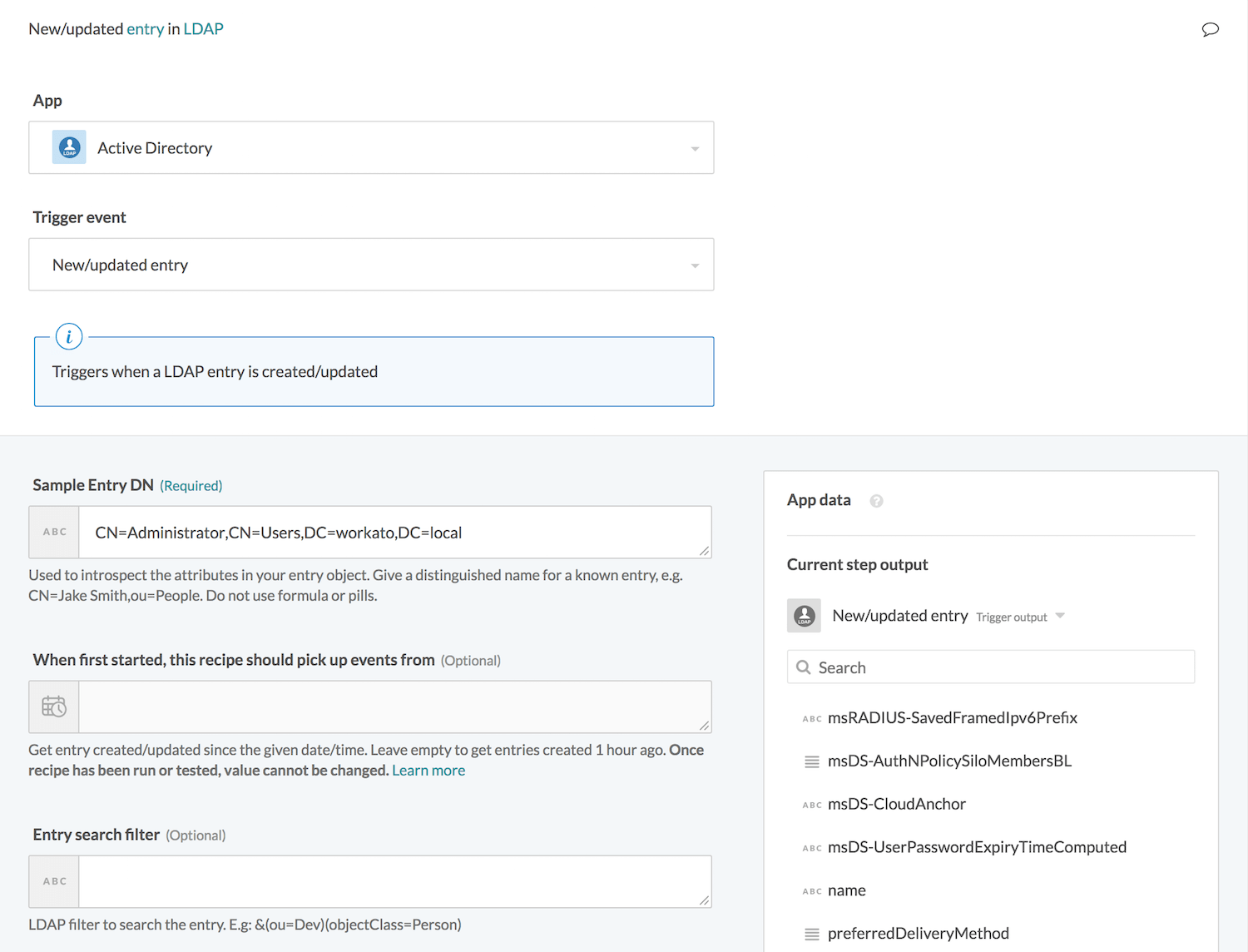1248x952 pixels.
Task: Click the list icon beside msDS-AuthNPolicySiloMembersBL
Action: (x=812, y=761)
